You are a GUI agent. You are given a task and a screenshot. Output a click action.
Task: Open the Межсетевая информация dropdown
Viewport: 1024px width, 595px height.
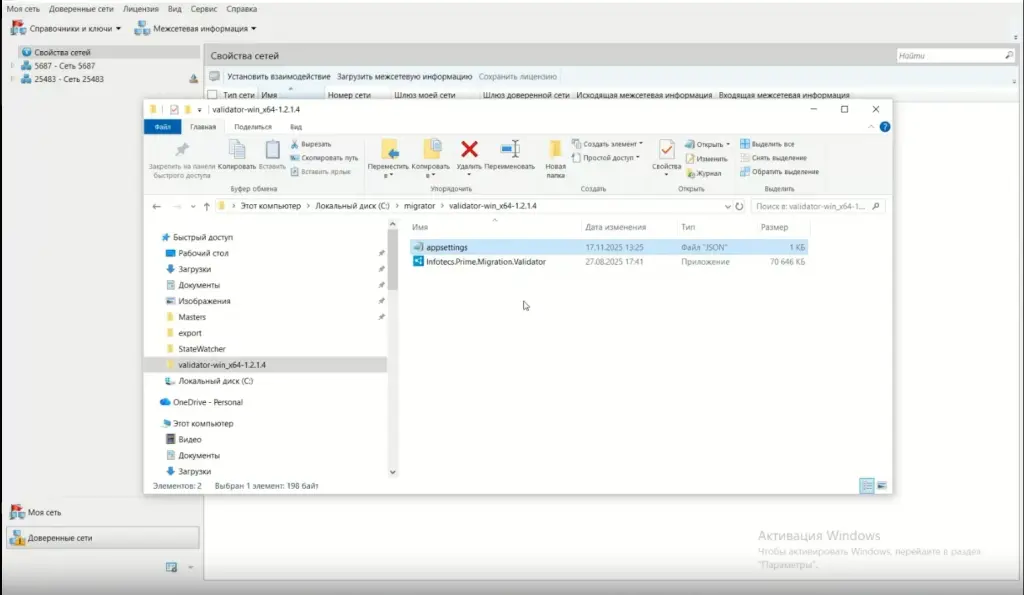pyautogui.click(x=196, y=29)
